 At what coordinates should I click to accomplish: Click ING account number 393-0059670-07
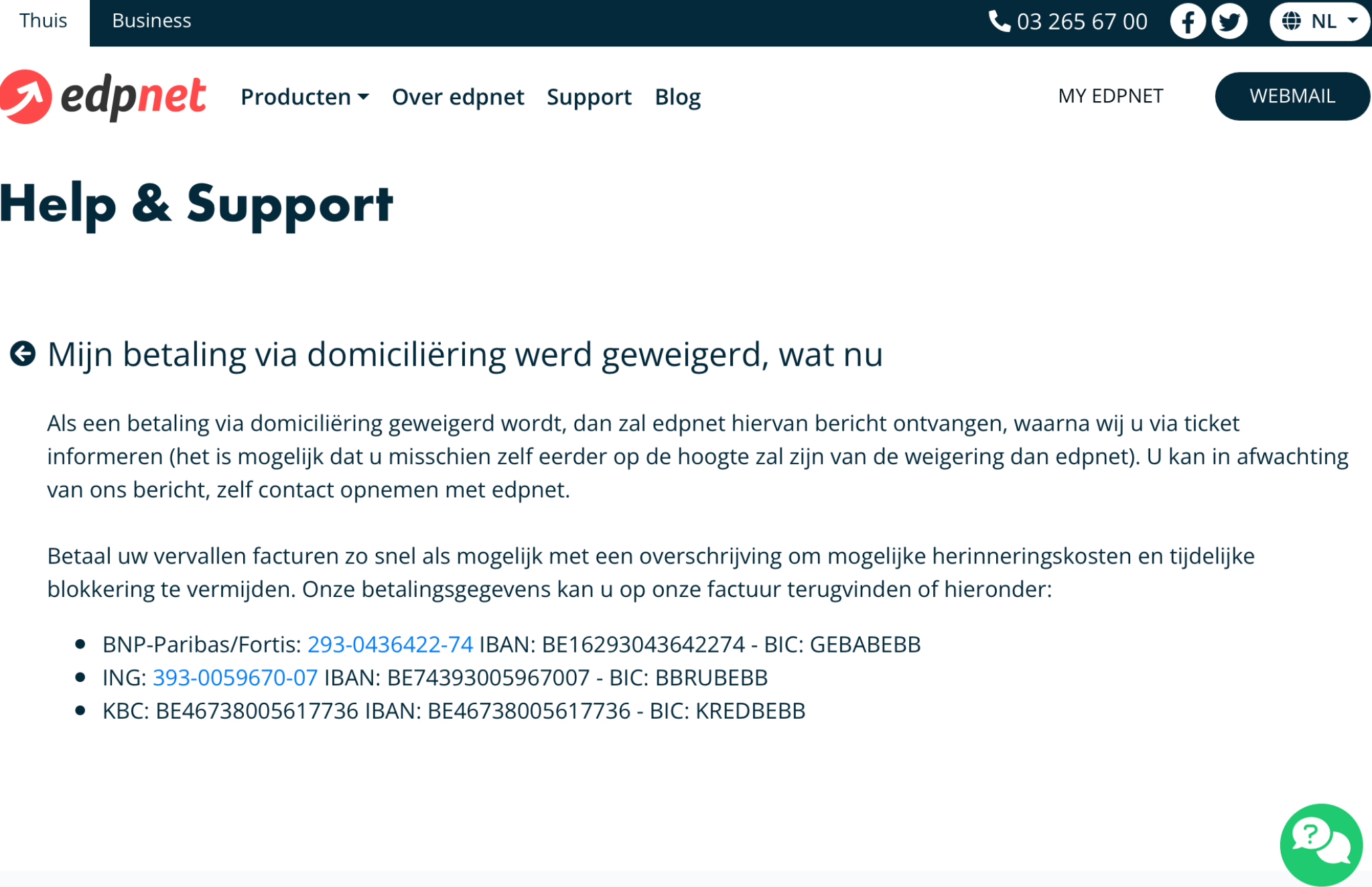pyautogui.click(x=235, y=678)
